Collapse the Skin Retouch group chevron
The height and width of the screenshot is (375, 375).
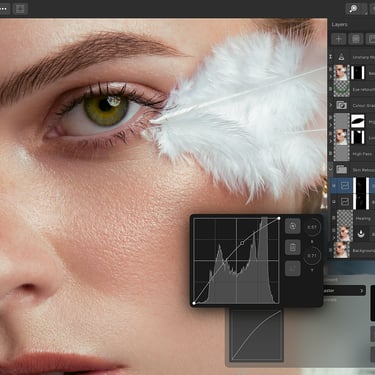coord(331,169)
